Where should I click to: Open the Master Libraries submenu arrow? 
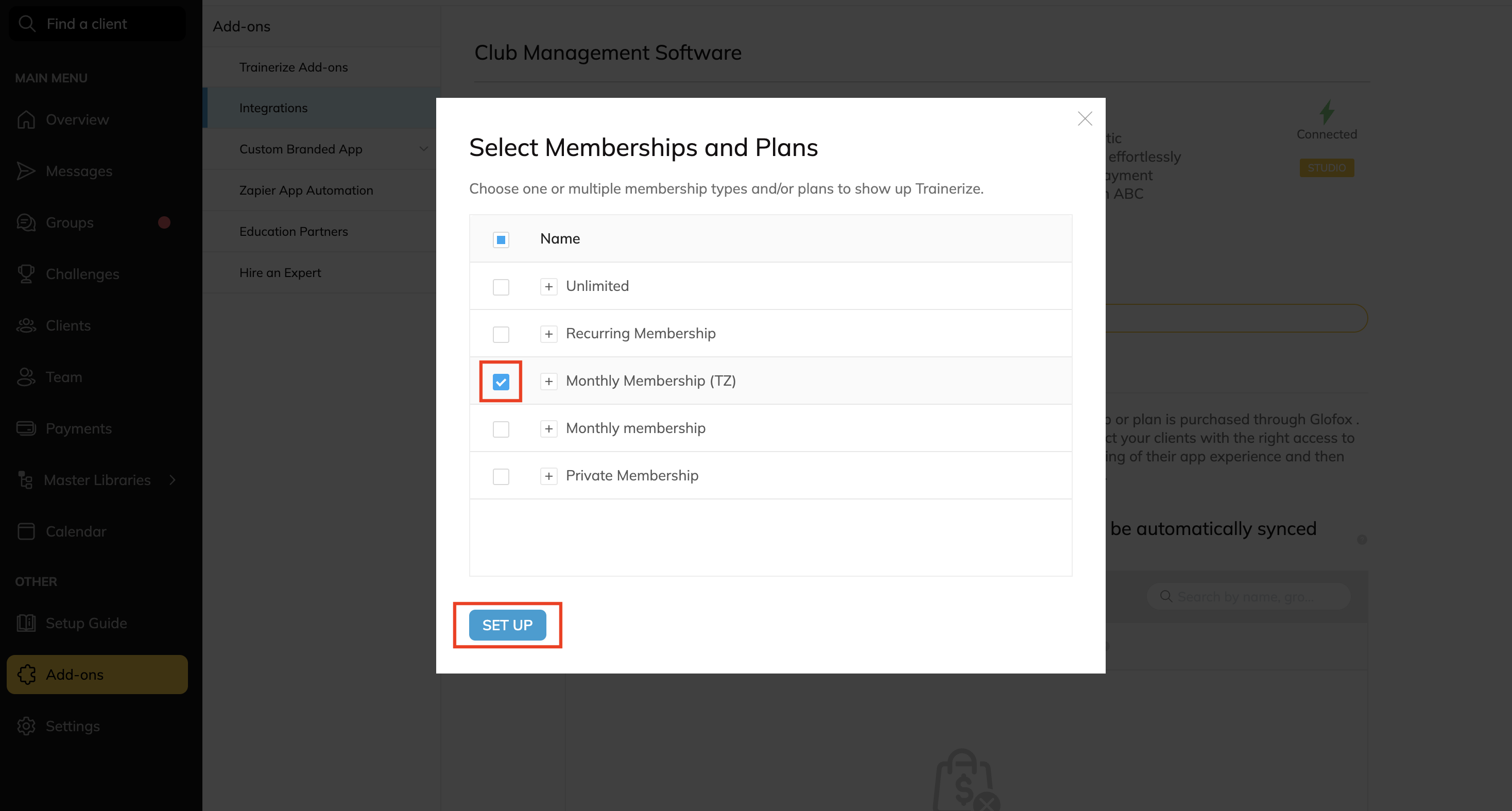(x=173, y=480)
